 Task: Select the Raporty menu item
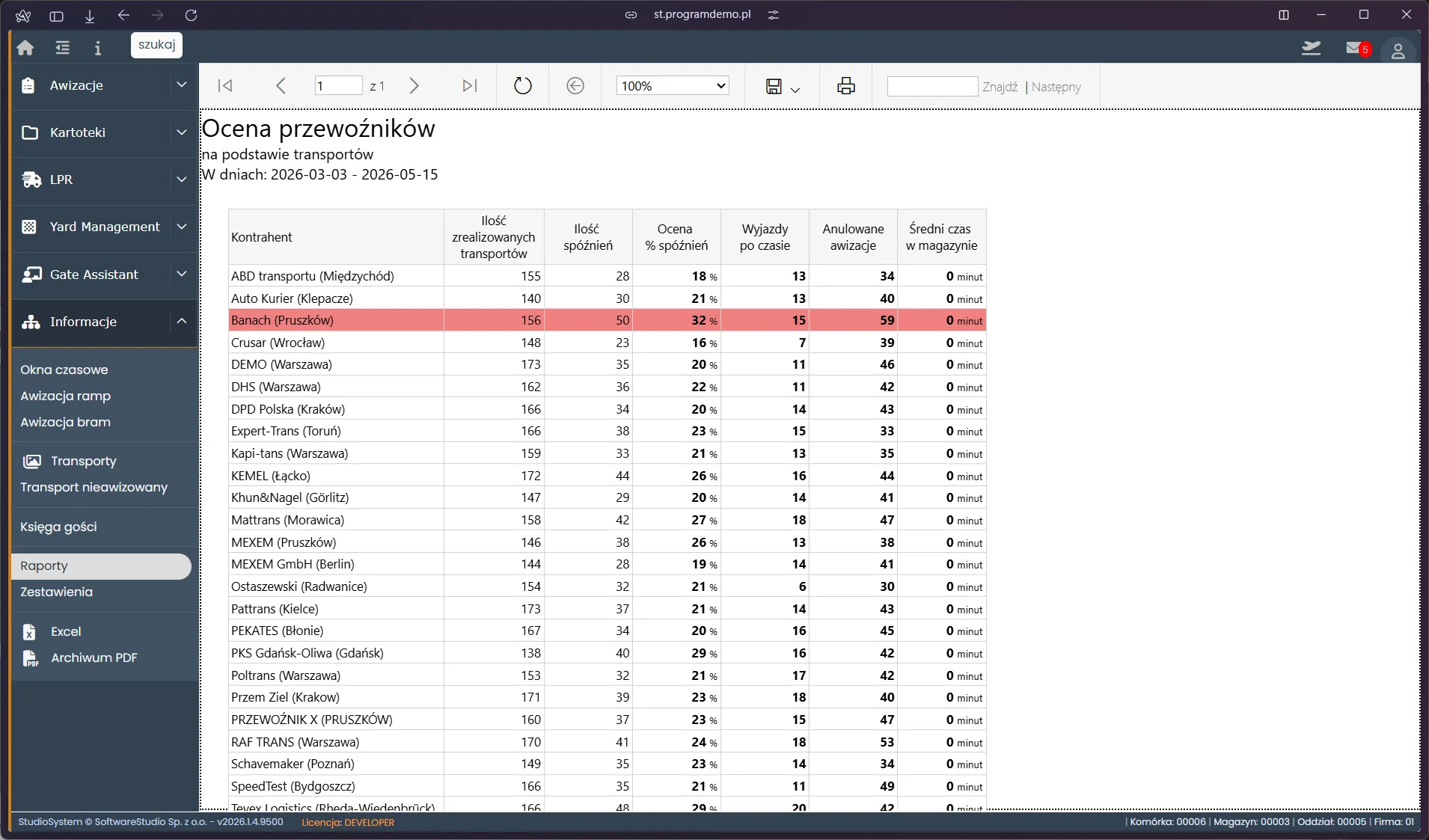point(101,566)
